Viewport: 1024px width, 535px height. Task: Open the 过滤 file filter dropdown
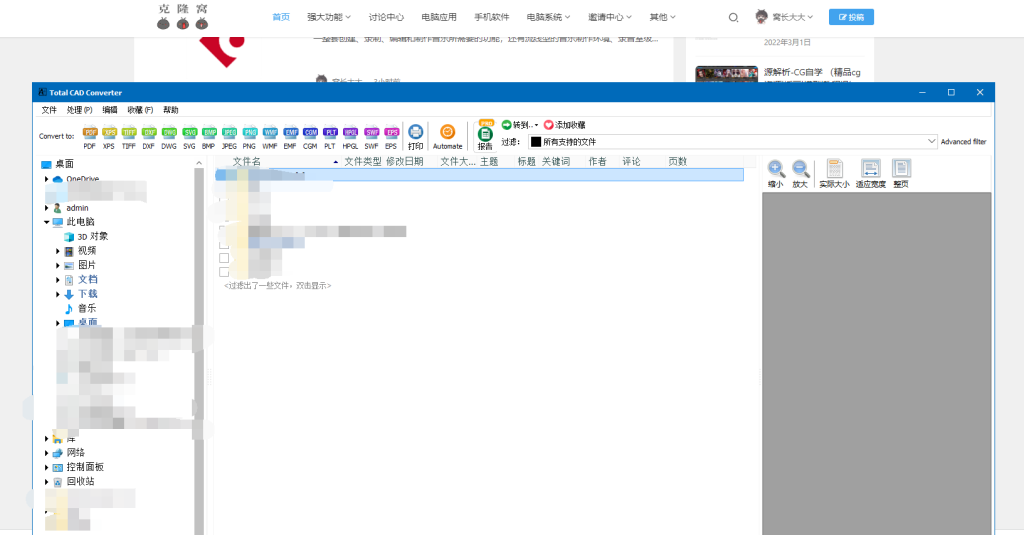point(931,142)
